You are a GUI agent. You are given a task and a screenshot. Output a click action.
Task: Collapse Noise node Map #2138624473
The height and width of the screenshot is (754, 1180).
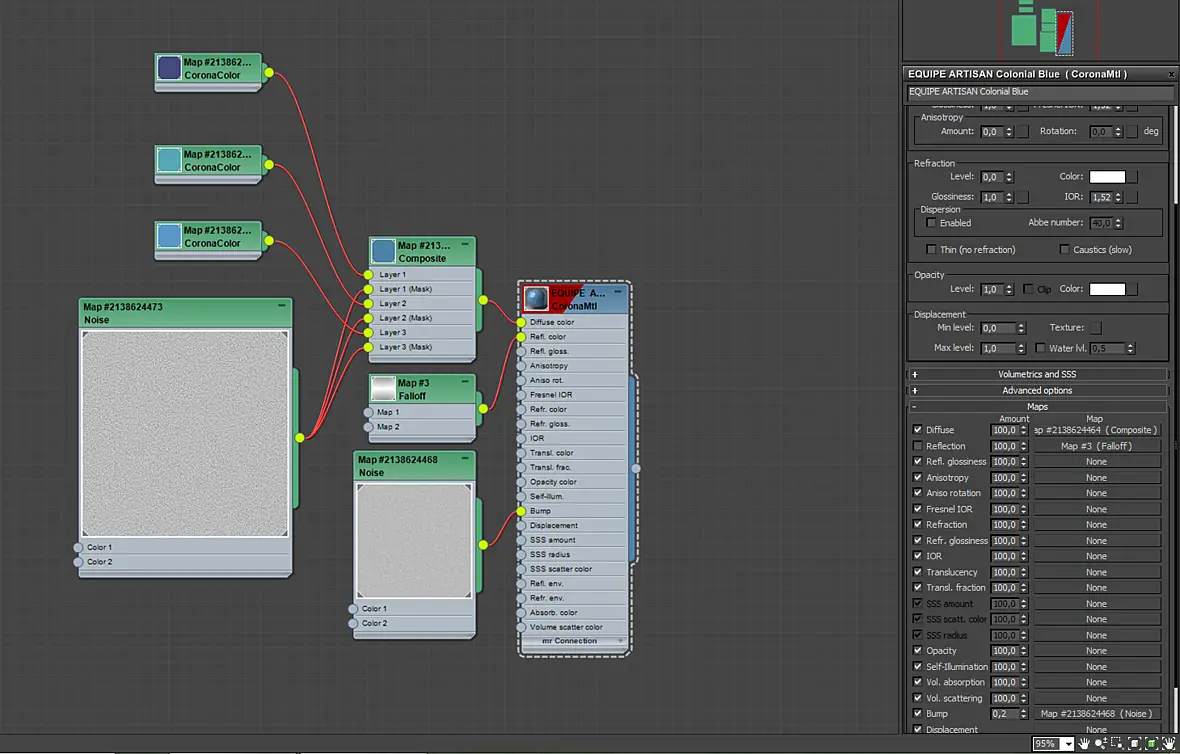point(281,306)
